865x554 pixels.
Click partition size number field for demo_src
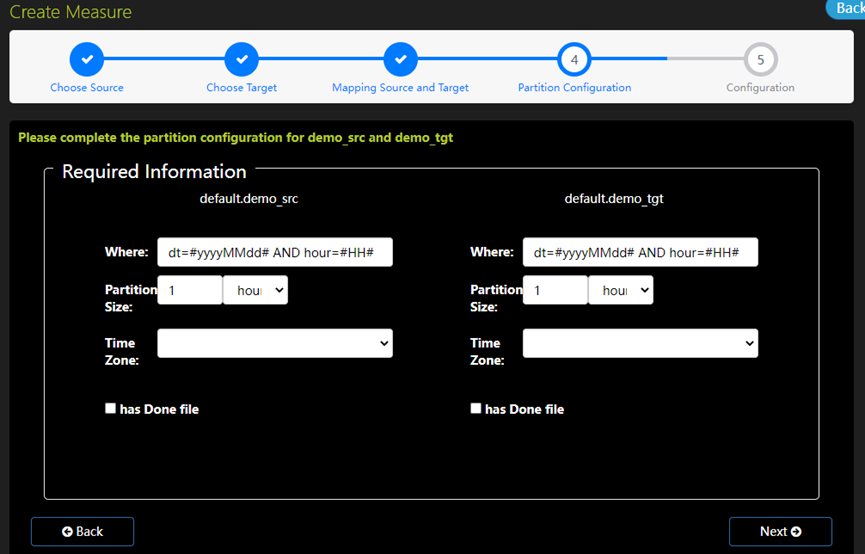pyautogui.click(x=190, y=290)
